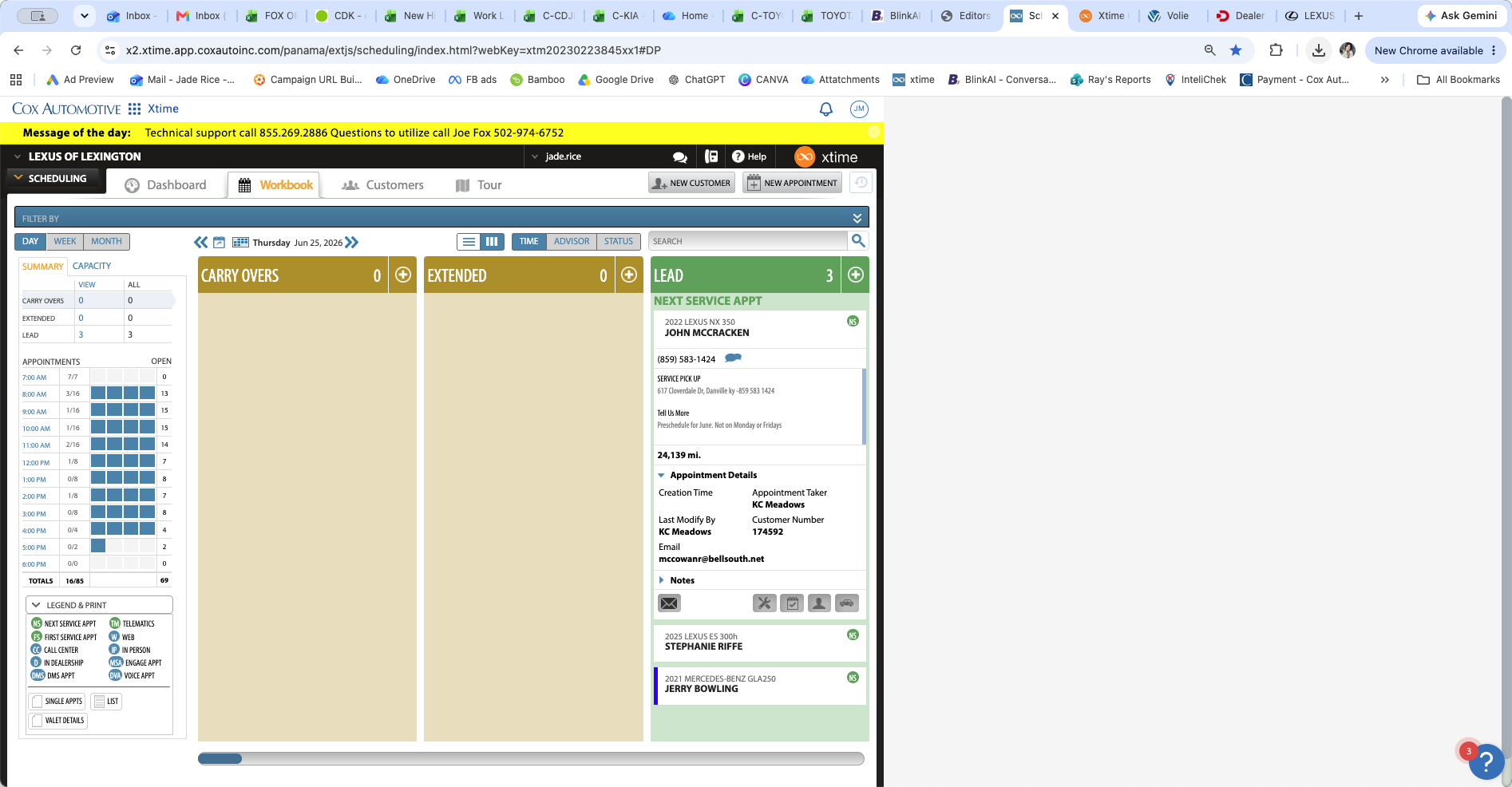
Task: Go to next day with double-right arrows
Action: click(352, 242)
